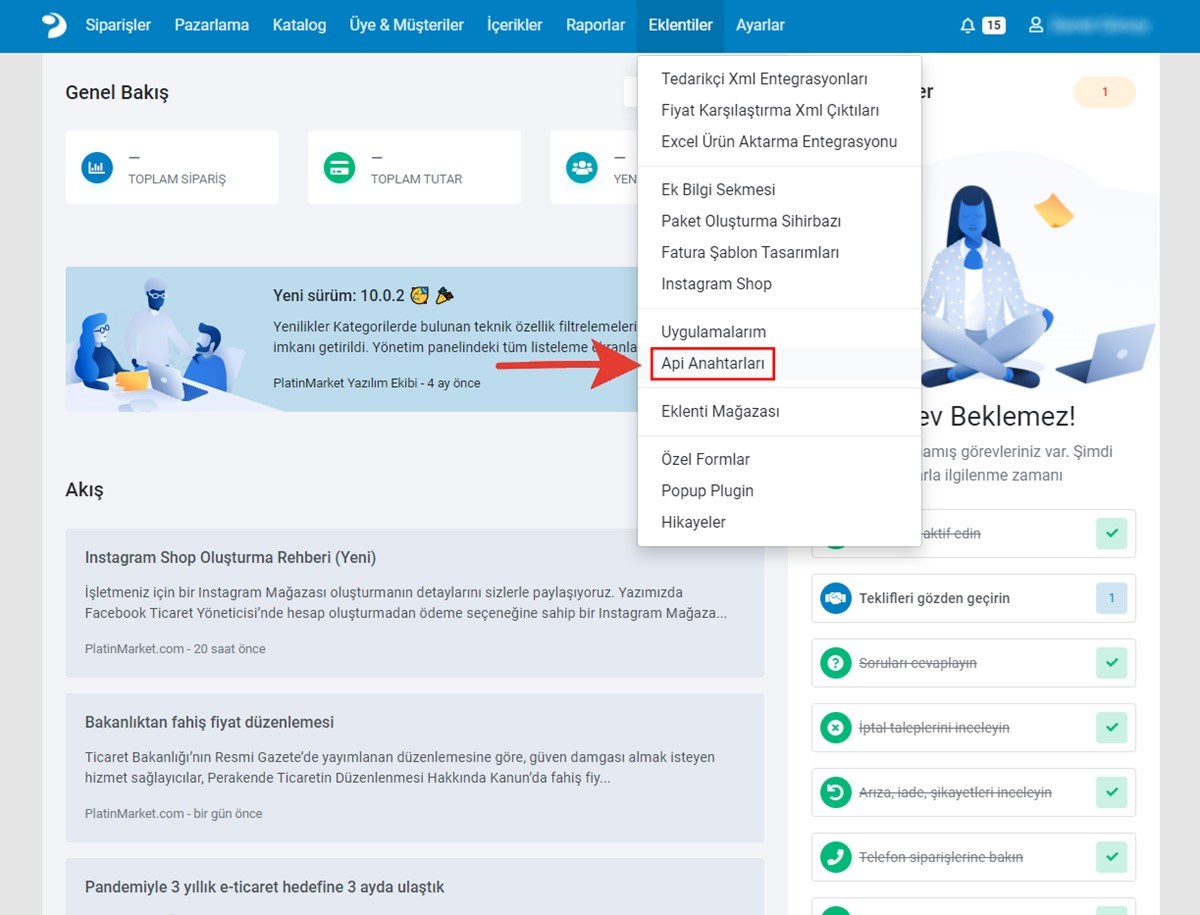
Task: Open the Teklifleri gözden geçirin task
Action: tap(973, 598)
